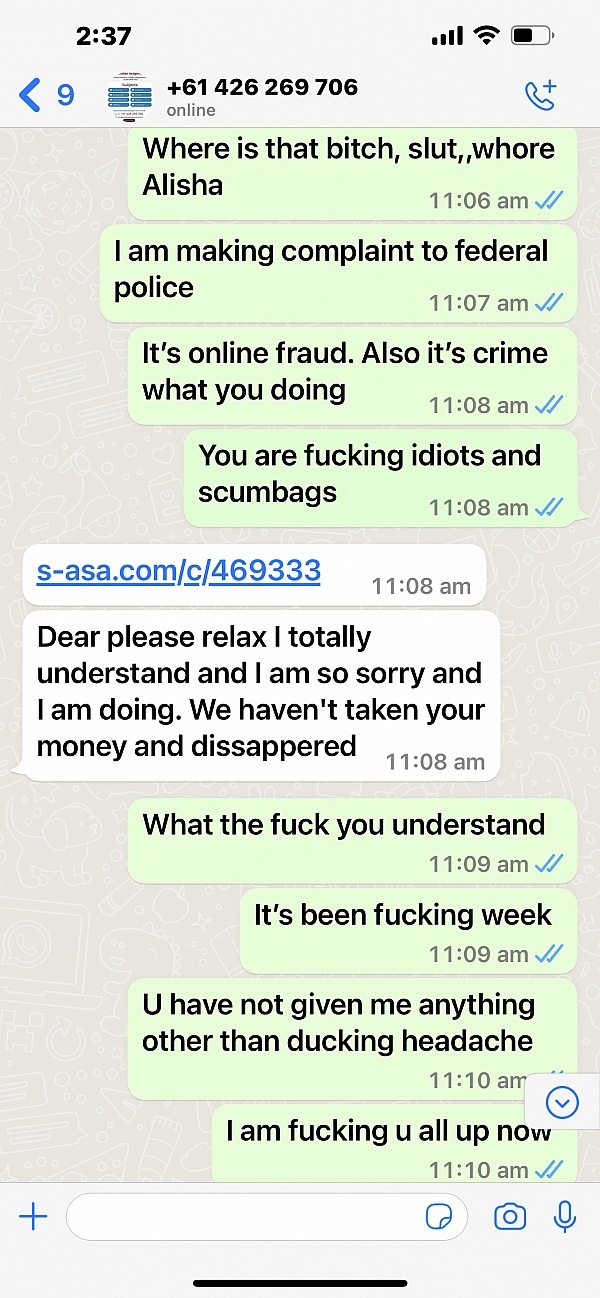Tap the "It's been fucking week" message
Image resolution: width=600 pixels, height=1298 pixels.
408,930
